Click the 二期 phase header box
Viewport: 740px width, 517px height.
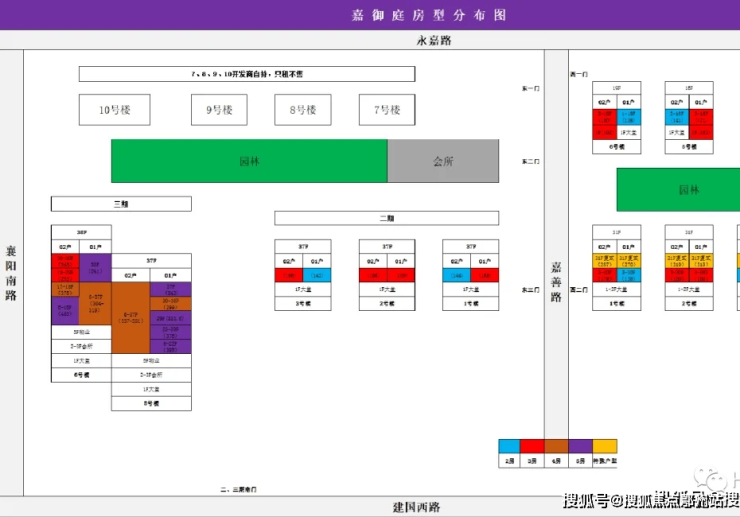pos(386,218)
